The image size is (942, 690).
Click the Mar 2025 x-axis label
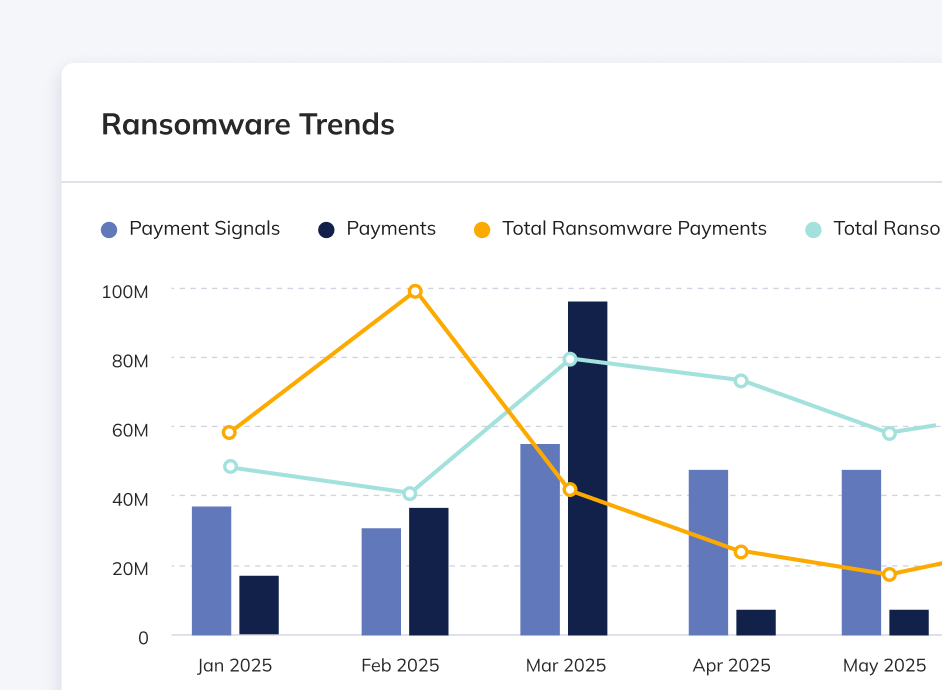(565, 665)
